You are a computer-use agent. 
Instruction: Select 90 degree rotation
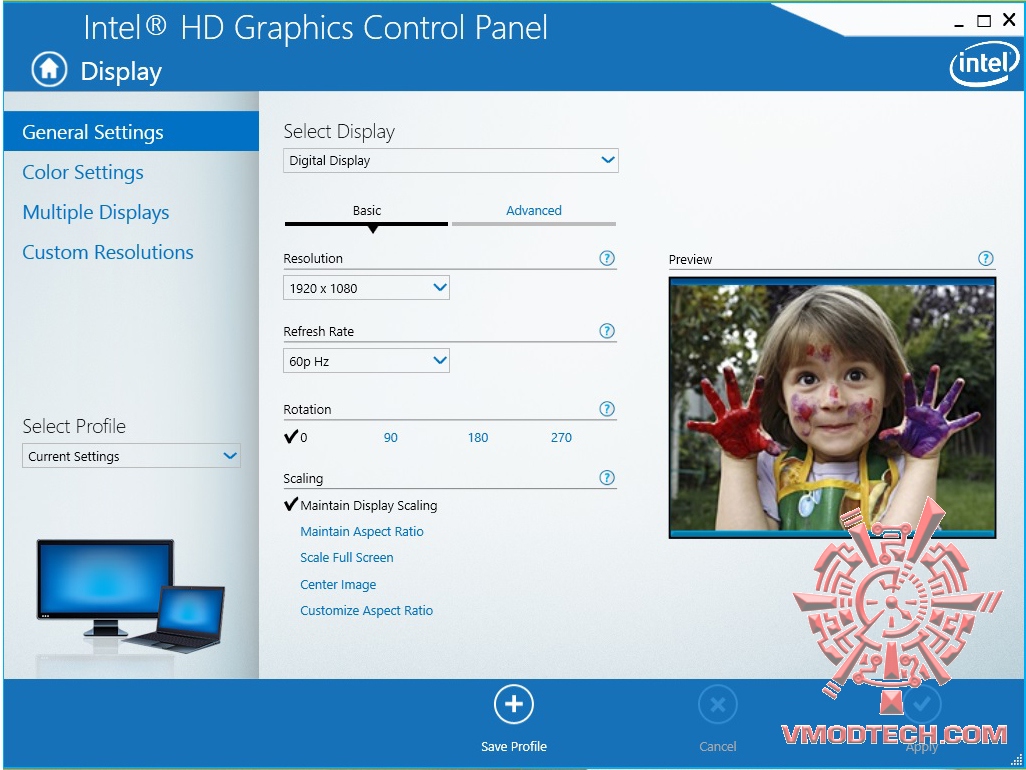pyautogui.click(x=391, y=438)
